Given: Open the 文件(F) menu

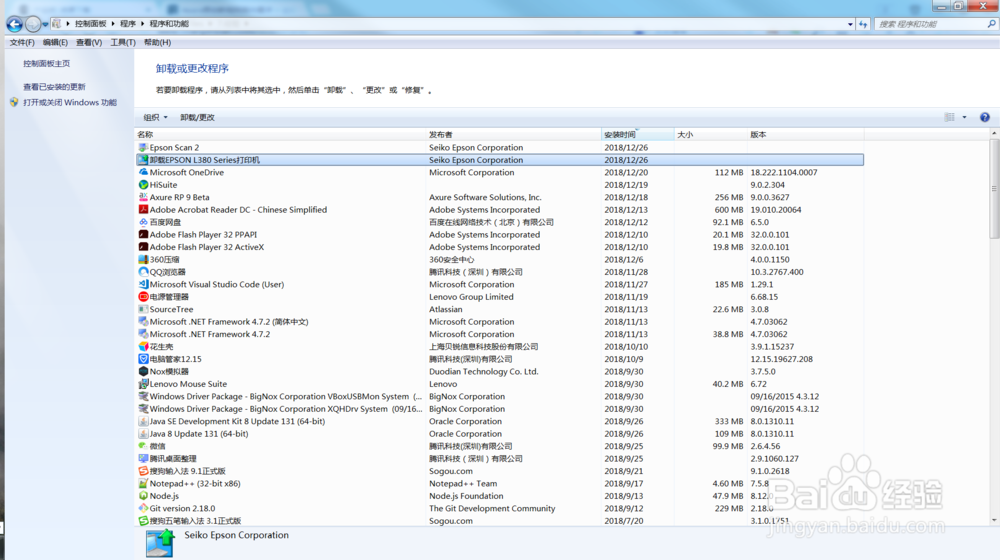Looking at the screenshot, I should (22, 43).
